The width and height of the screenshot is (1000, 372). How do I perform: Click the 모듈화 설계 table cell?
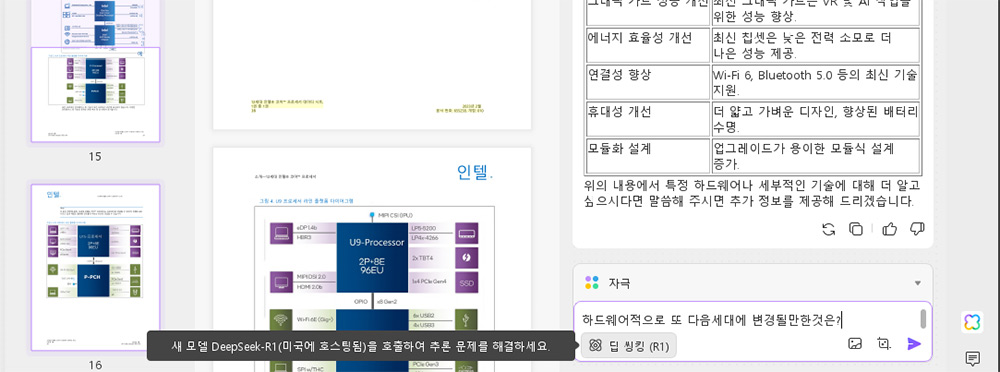(x=647, y=156)
